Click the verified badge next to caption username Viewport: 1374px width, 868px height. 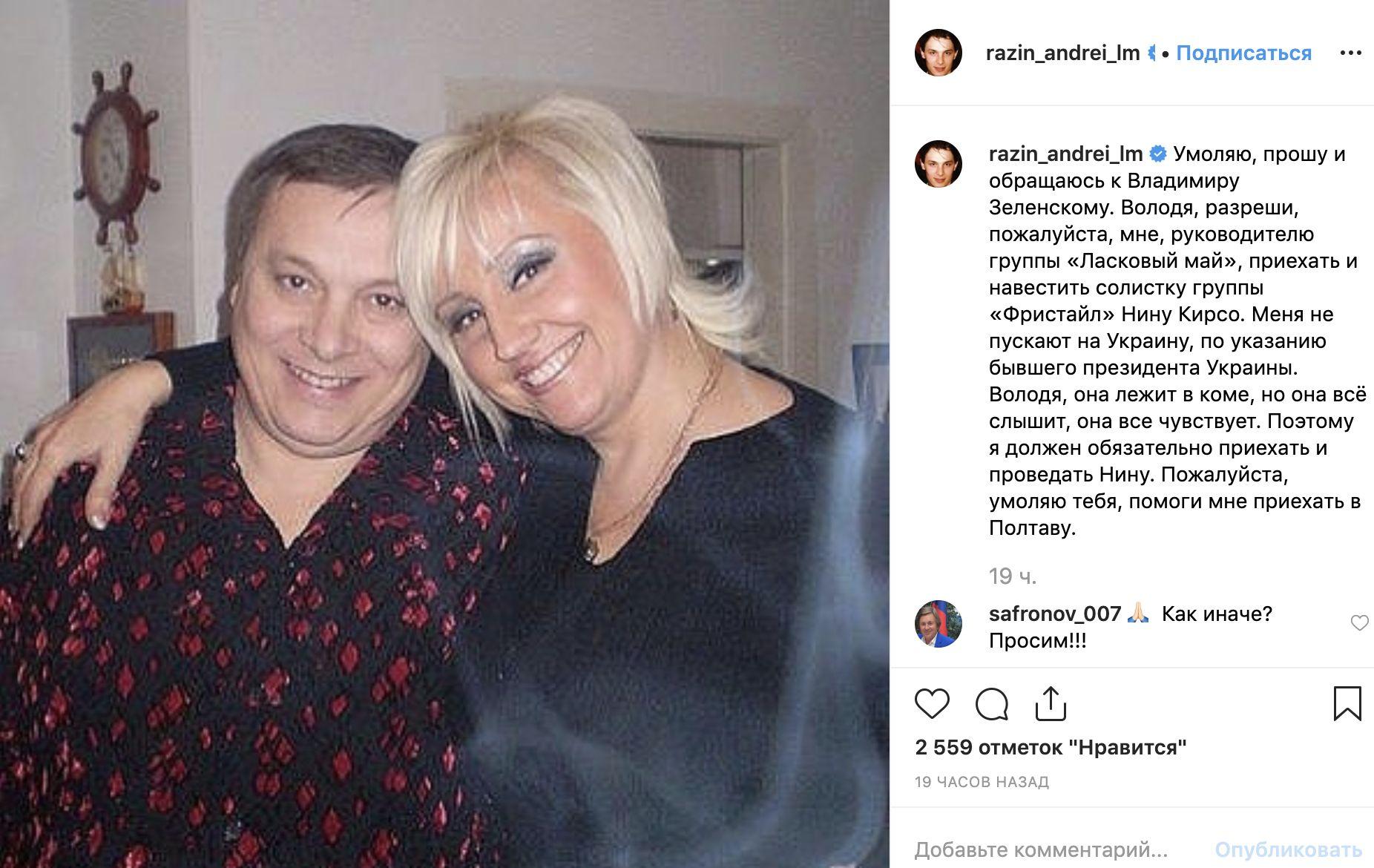(1158, 154)
